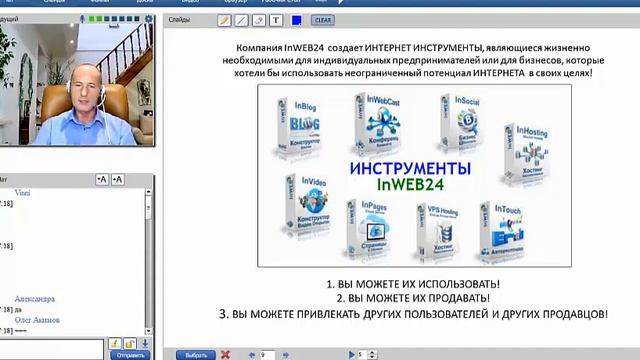
Task: Click chat user name Vinni
Action: click(22, 193)
